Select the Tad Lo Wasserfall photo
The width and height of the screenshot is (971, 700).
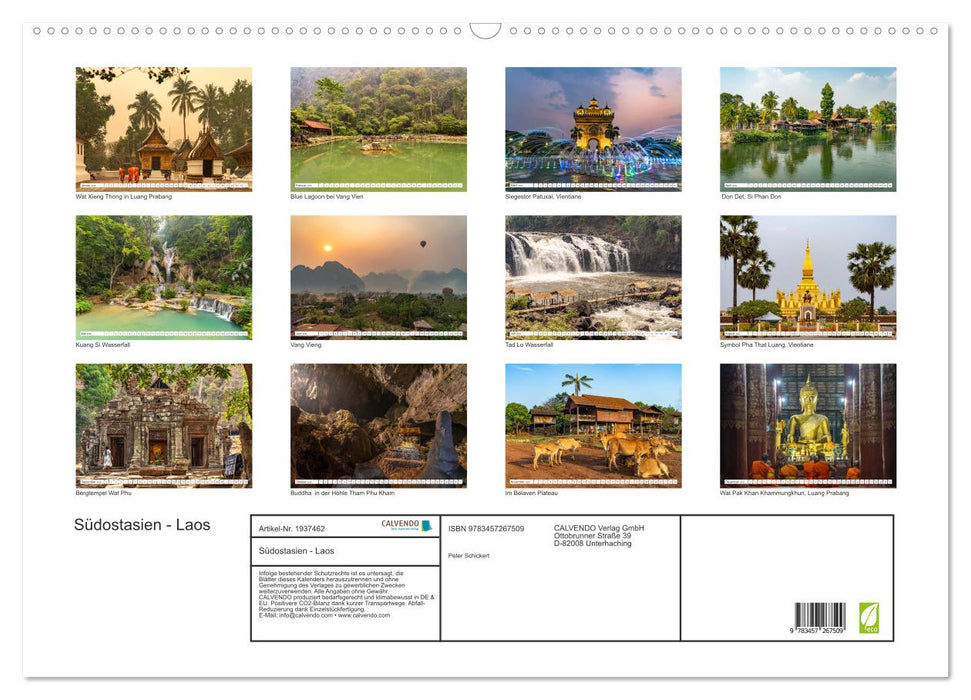(593, 278)
